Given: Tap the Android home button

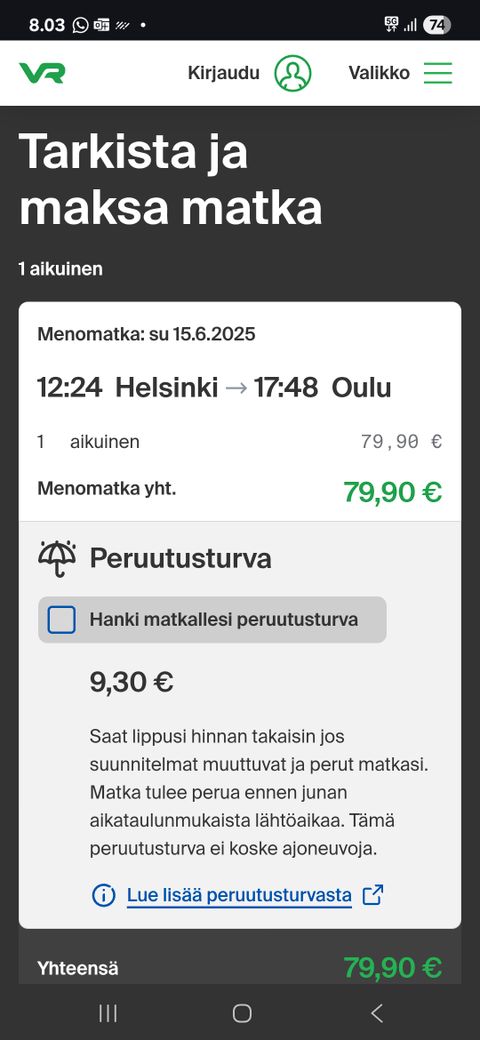Looking at the screenshot, I should [x=242, y=1013].
